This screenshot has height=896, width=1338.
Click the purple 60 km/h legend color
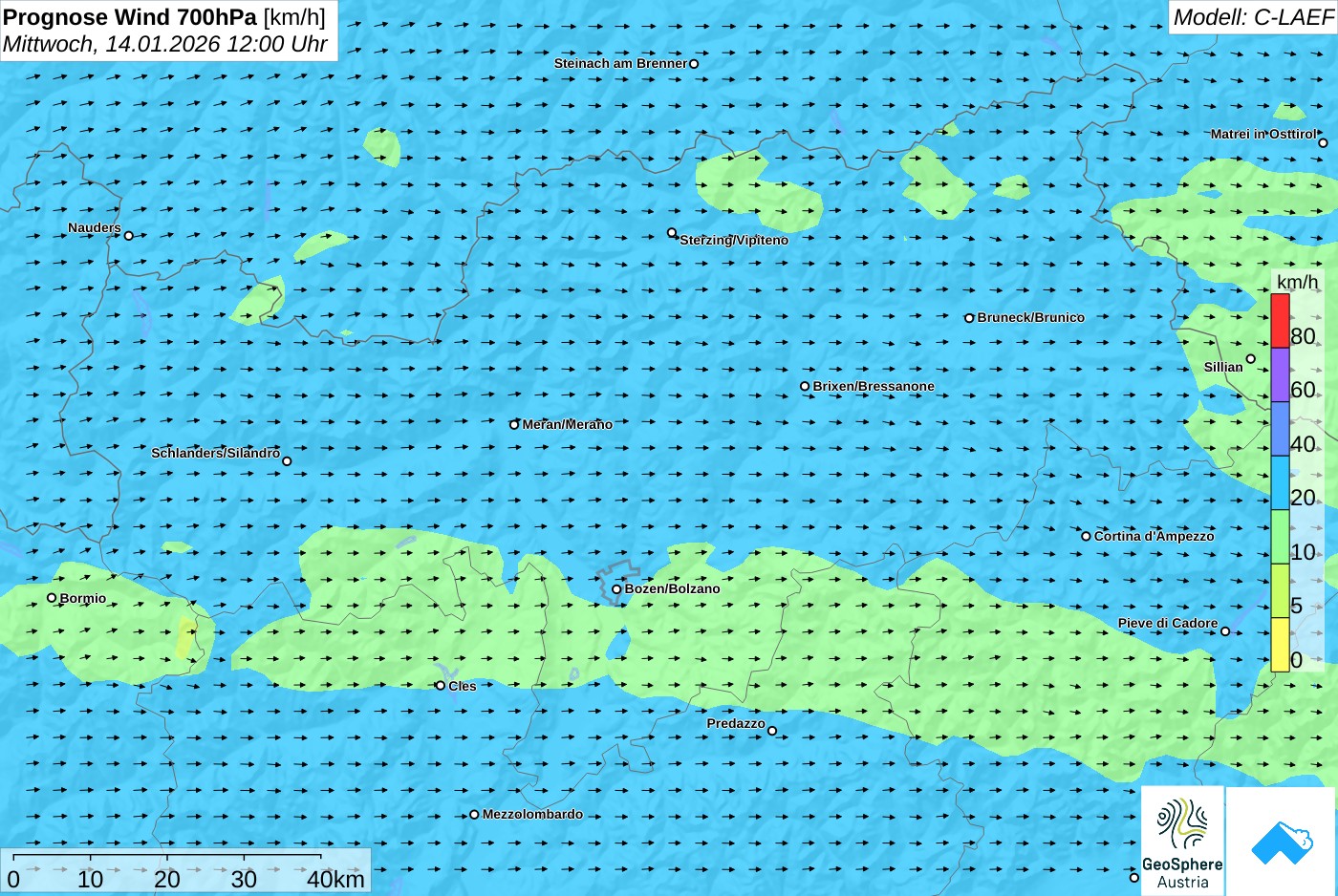pyautogui.click(x=1280, y=374)
